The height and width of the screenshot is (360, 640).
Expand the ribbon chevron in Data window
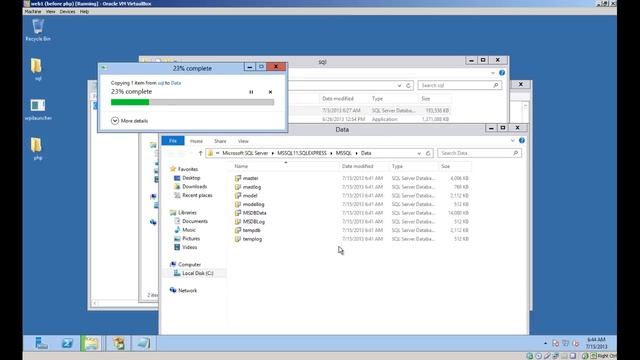tap(513, 140)
